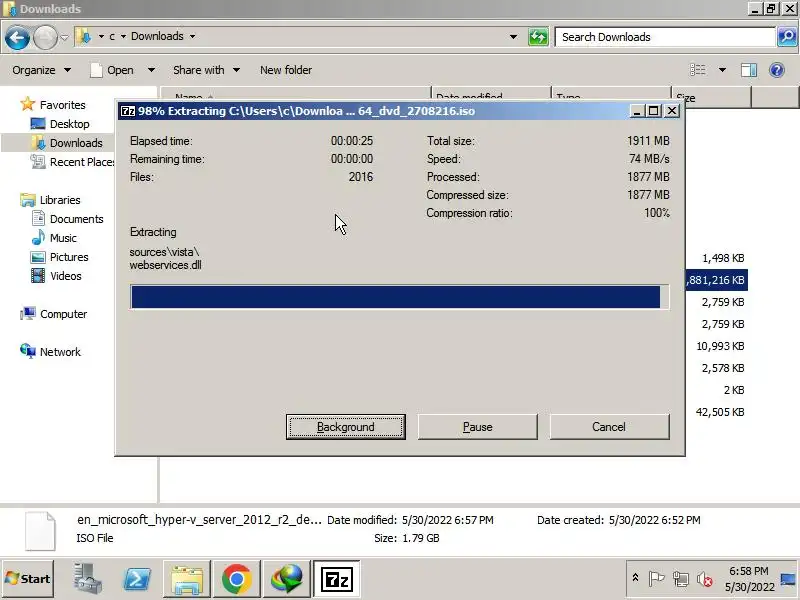Open the Videos library

pyautogui.click(x=56, y=276)
